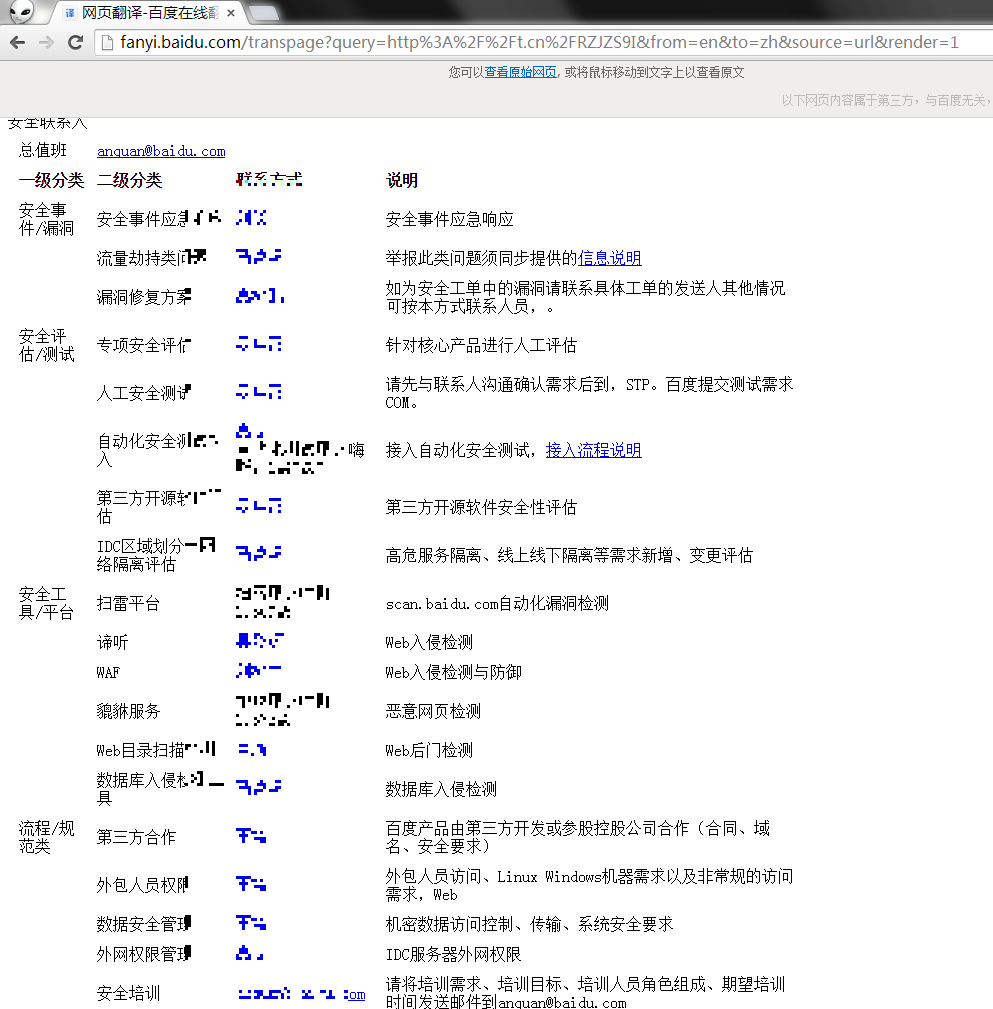Click the 貔貅服务 row label
This screenshot has width=993, height=1009.
(x=128, y=711)
